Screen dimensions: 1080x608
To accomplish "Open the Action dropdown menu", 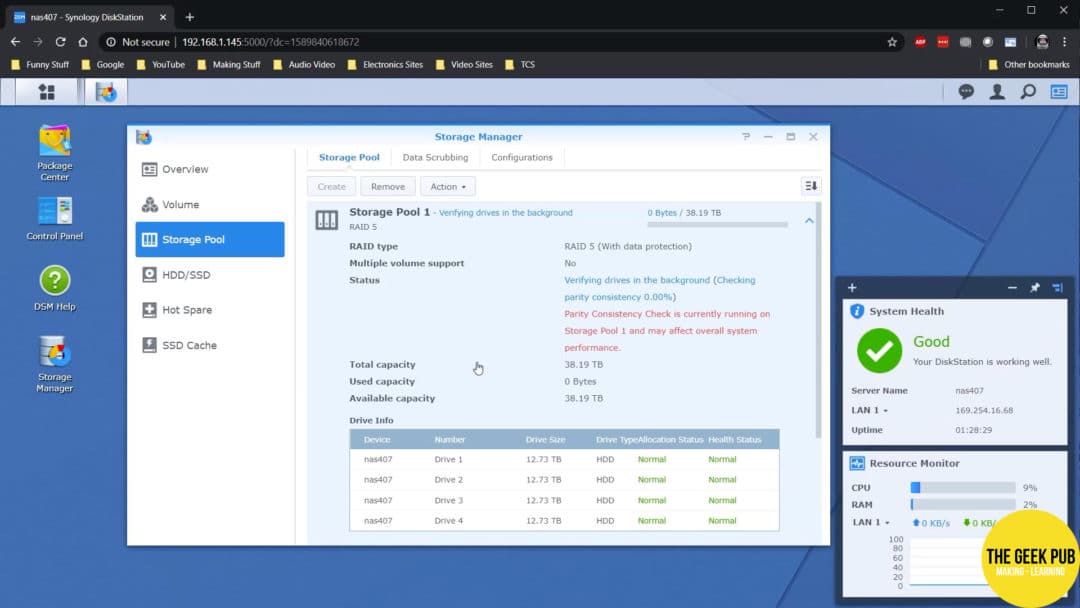I will [x=447, y=186].
